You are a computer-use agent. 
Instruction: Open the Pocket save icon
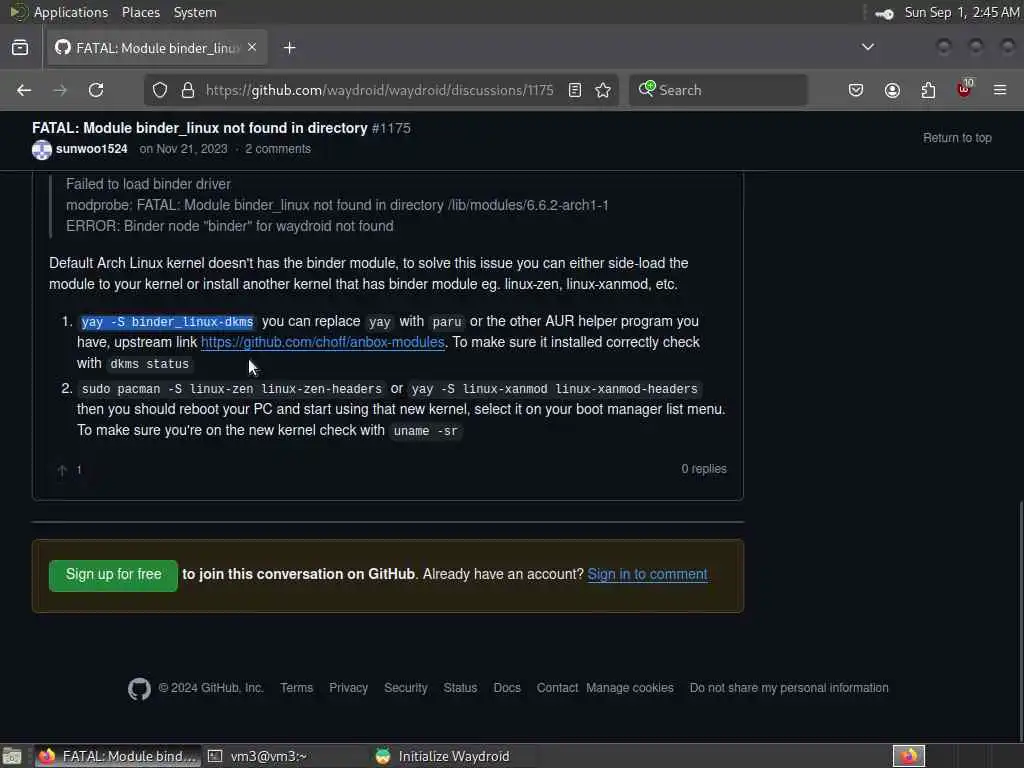[x=856, y=90]
